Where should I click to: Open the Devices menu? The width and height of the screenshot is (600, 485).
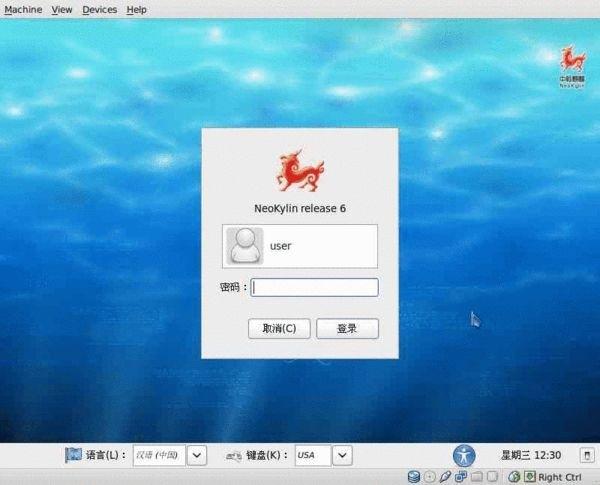pyautogui.click(x=99, y=9)
